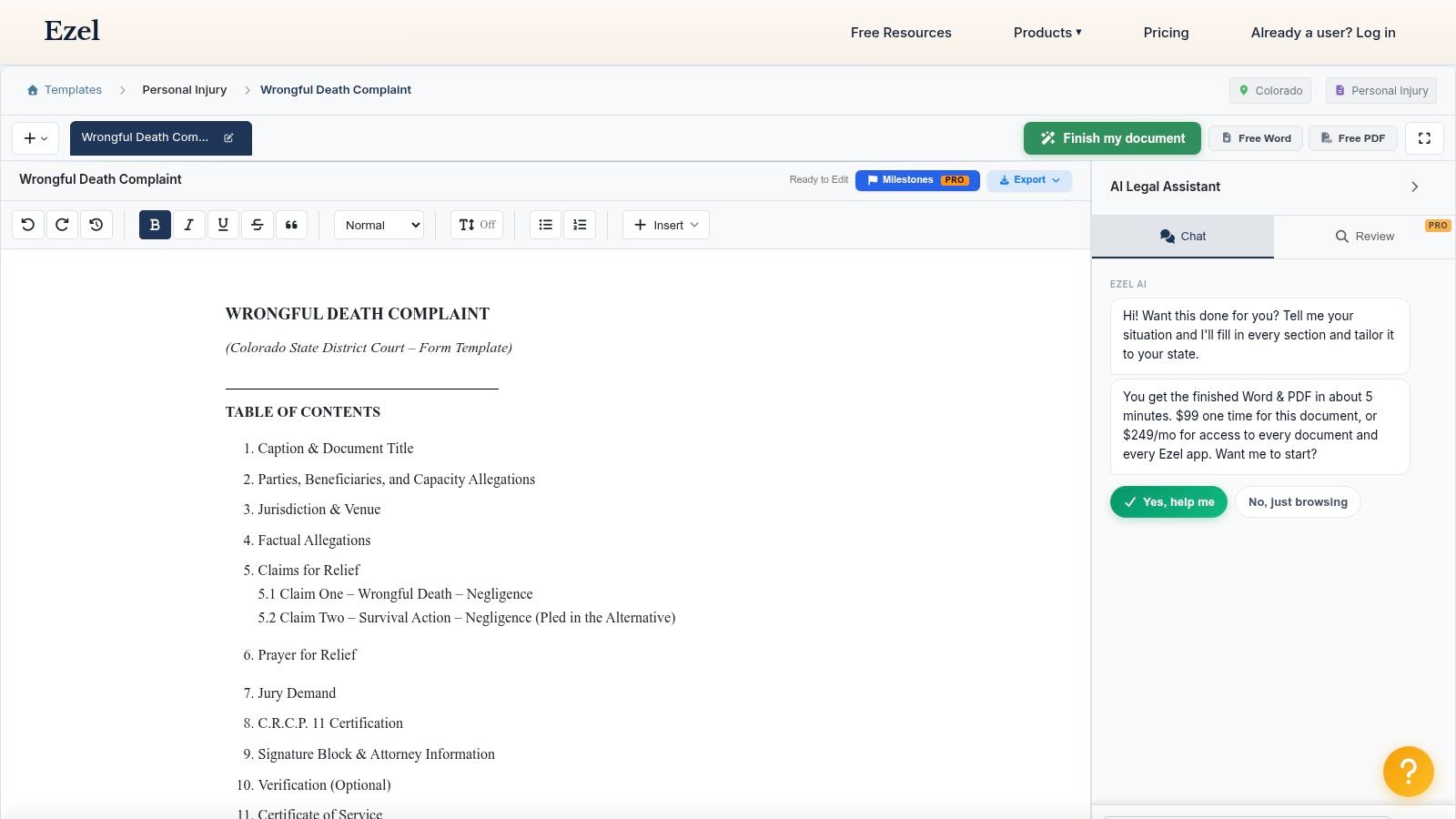This screenshot has height=819, width=1456.
Task: Open Personal Injury breadcrumb
Action: tap(185, 90)
